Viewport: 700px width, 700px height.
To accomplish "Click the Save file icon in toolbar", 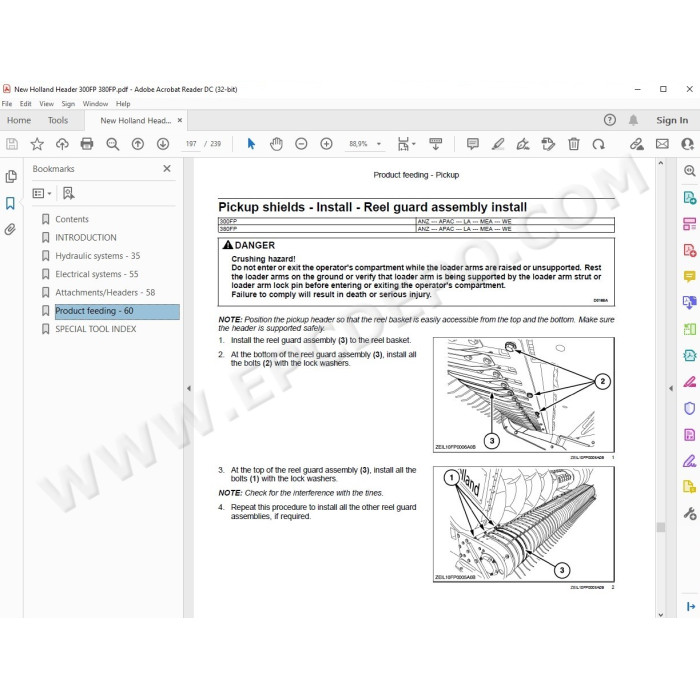I will point(12,144).
